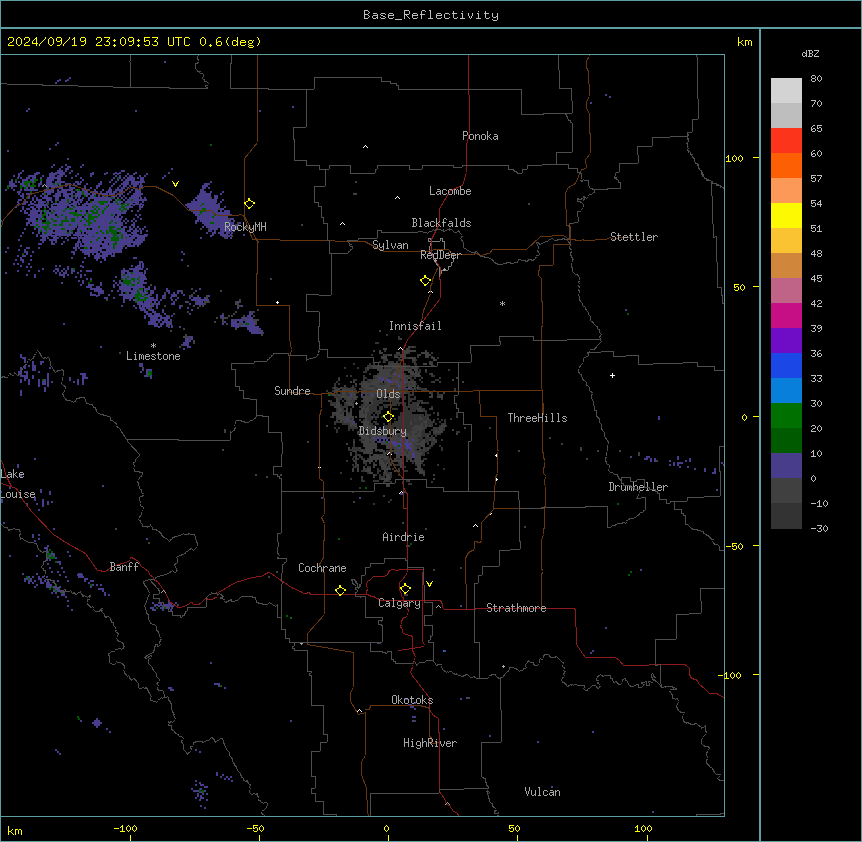Click the RedDeer city label
The width and height of the screenshot is (862, 842).
pyautogui.click(x=440, y=255)
